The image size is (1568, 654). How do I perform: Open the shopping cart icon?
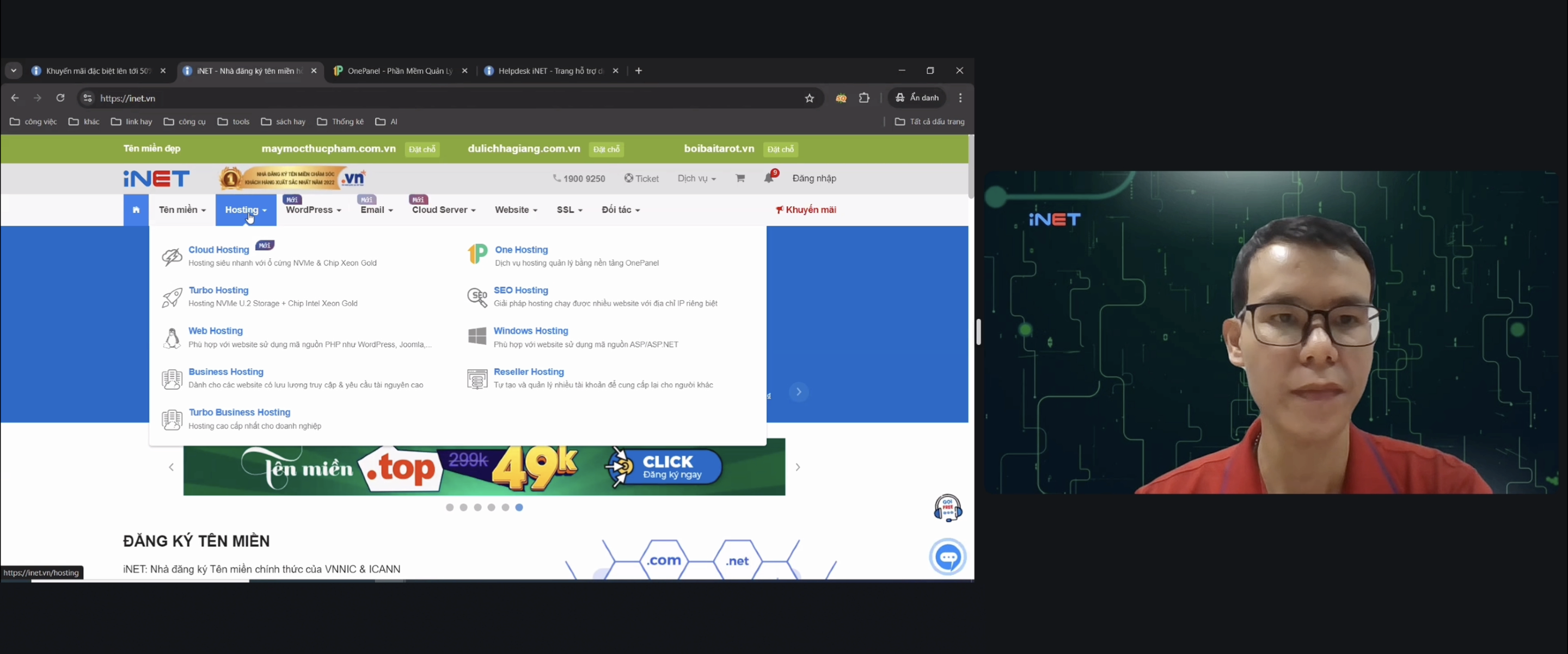point(740,178)
